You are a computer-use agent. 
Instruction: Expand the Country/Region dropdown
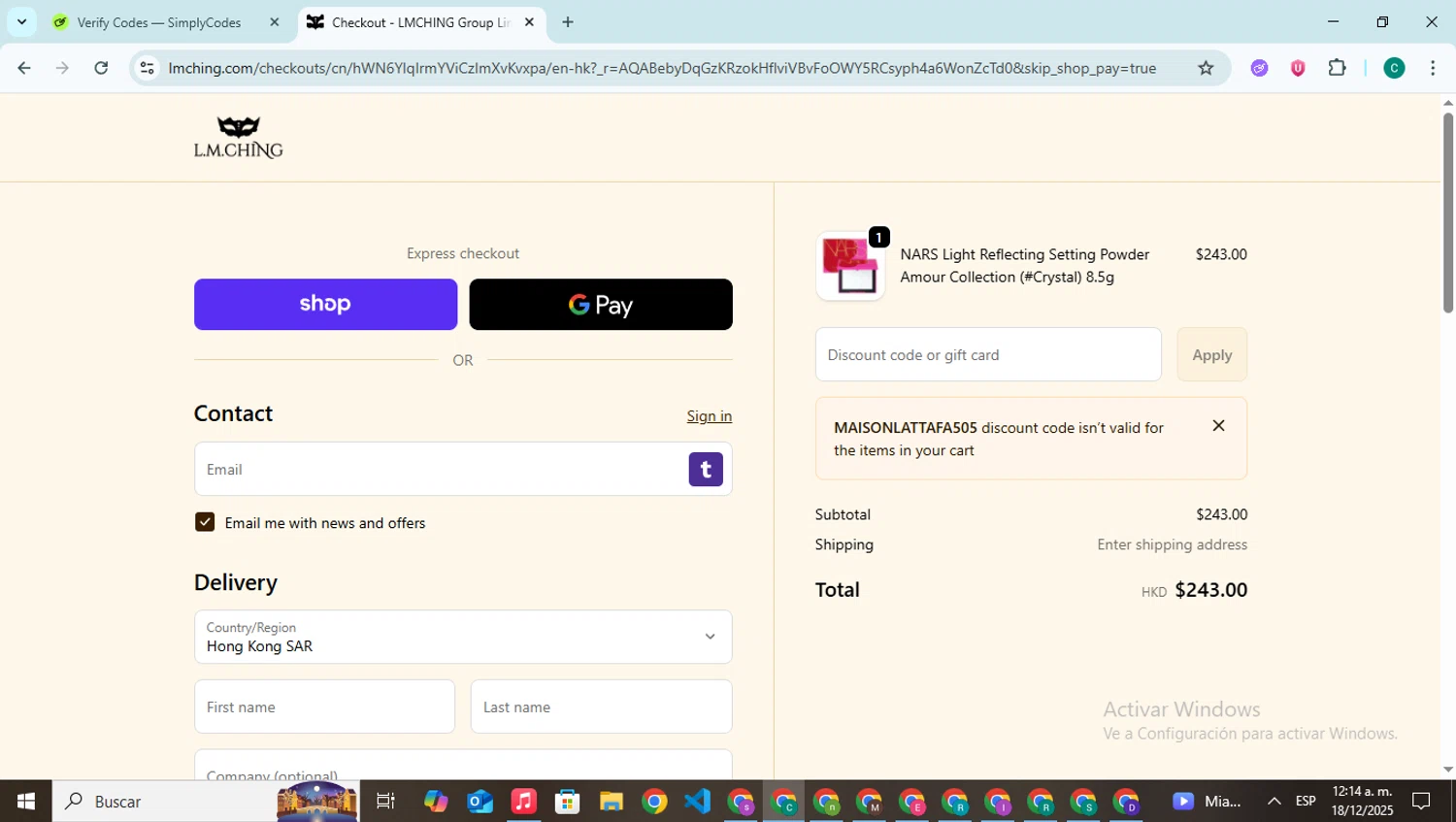pyautogui.click(x=463, y=637)
